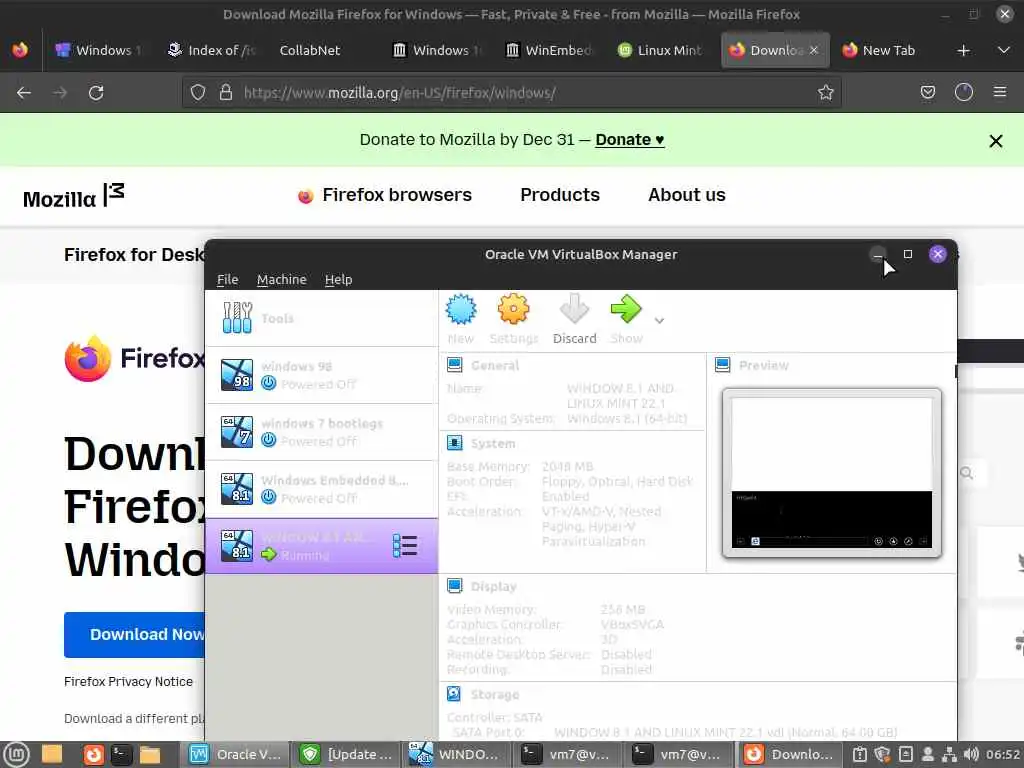The height and width of the screenshot is (768, 1024).
Task: Open the running VM's list menu icon
Action: point(405,546)
